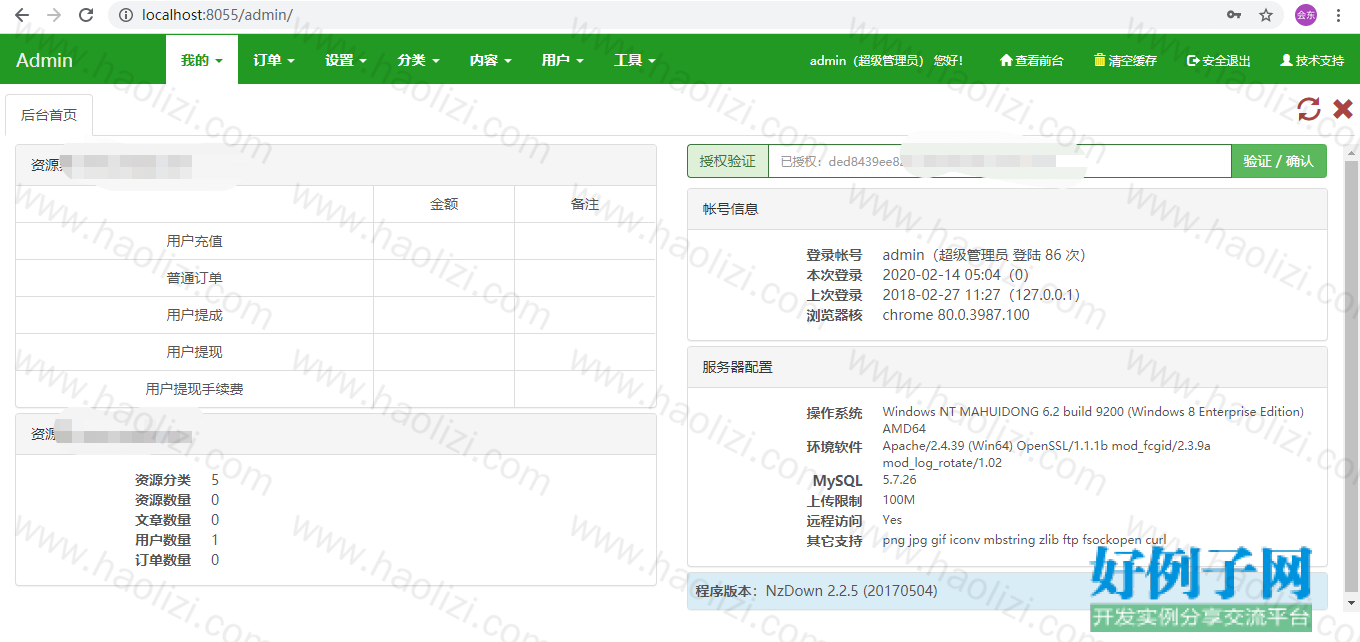Screen dimensions: 1360x642
Task: Bookmark this page with star icon
Action: tap(1266, 15)
